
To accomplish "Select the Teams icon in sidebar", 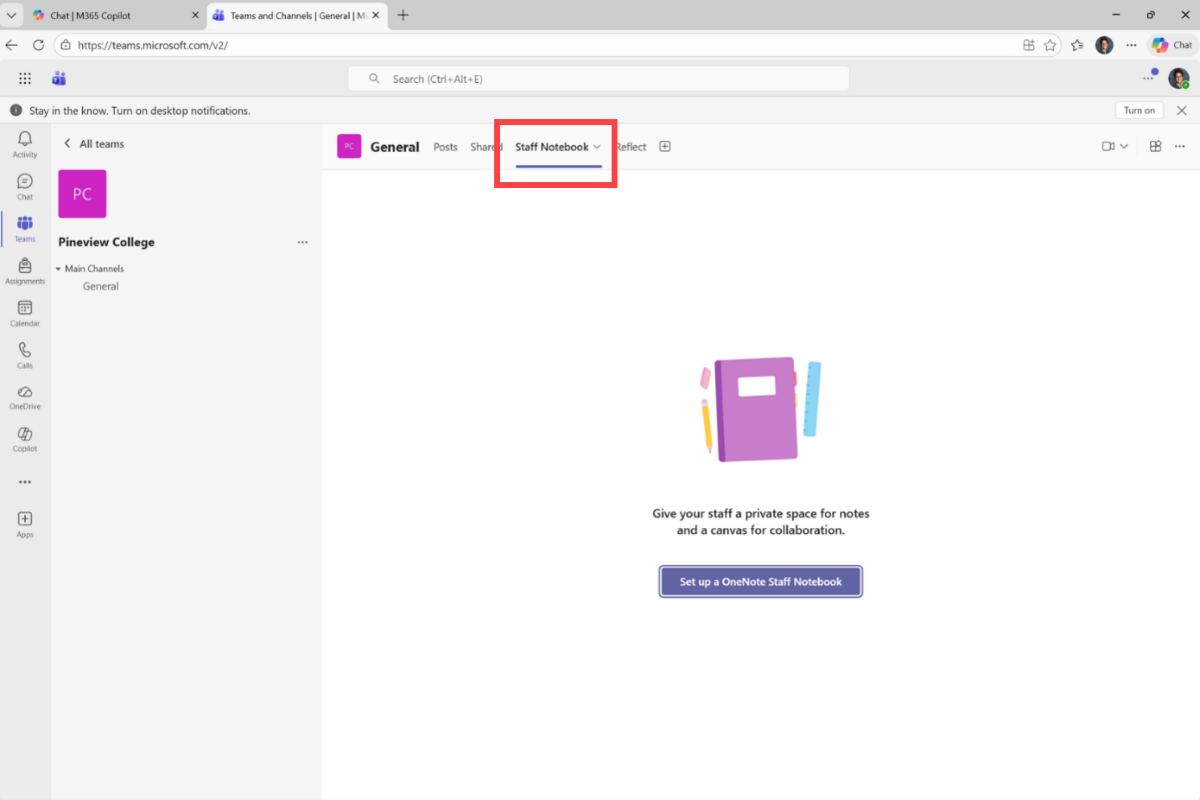I will 25,229.
